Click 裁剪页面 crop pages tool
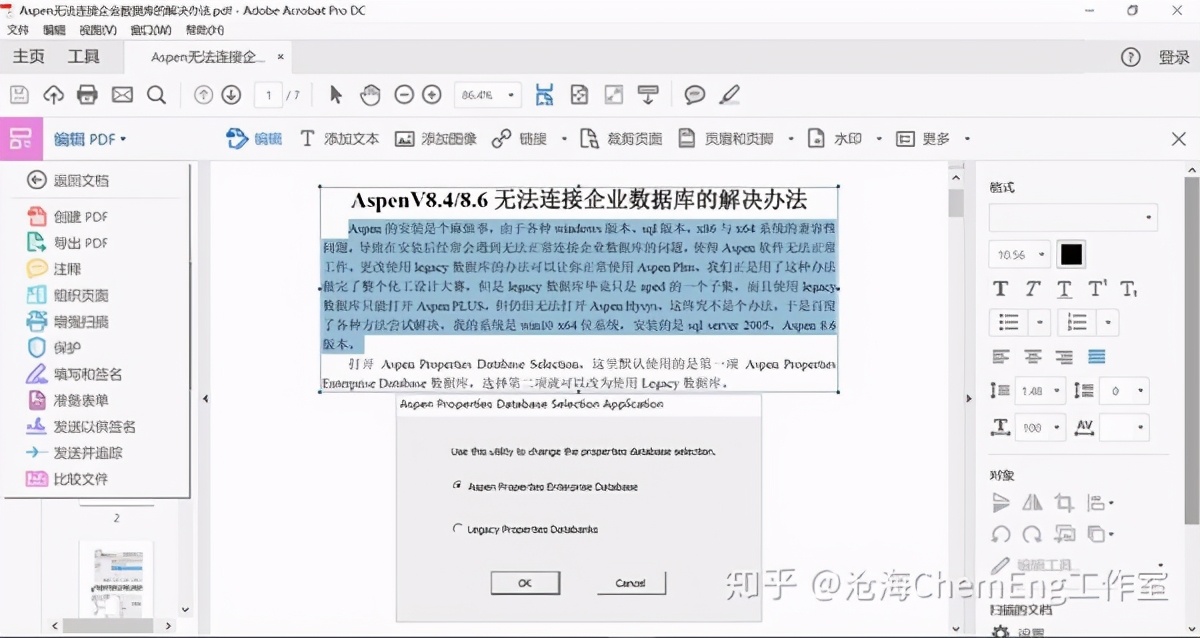 click(x=621, y=139)
